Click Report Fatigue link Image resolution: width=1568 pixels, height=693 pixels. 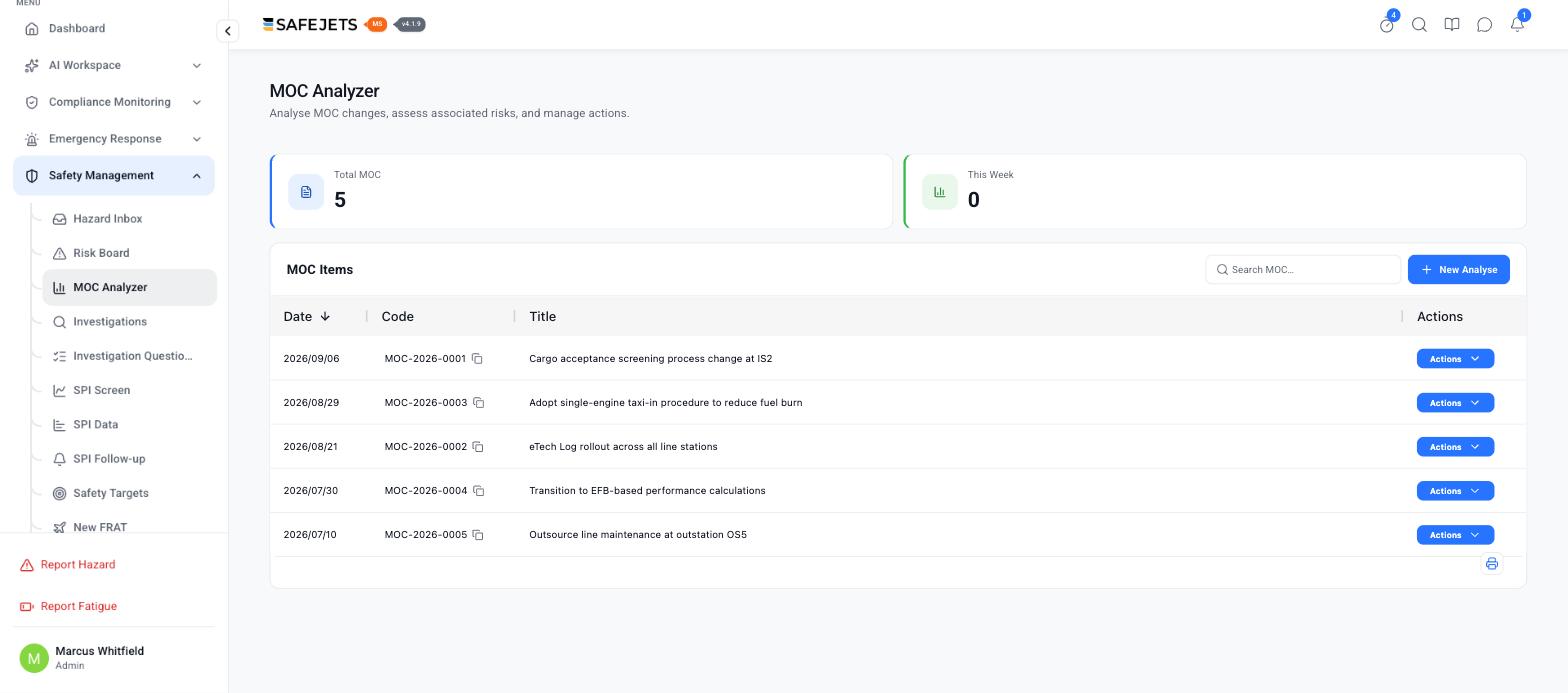coord(68,607)
